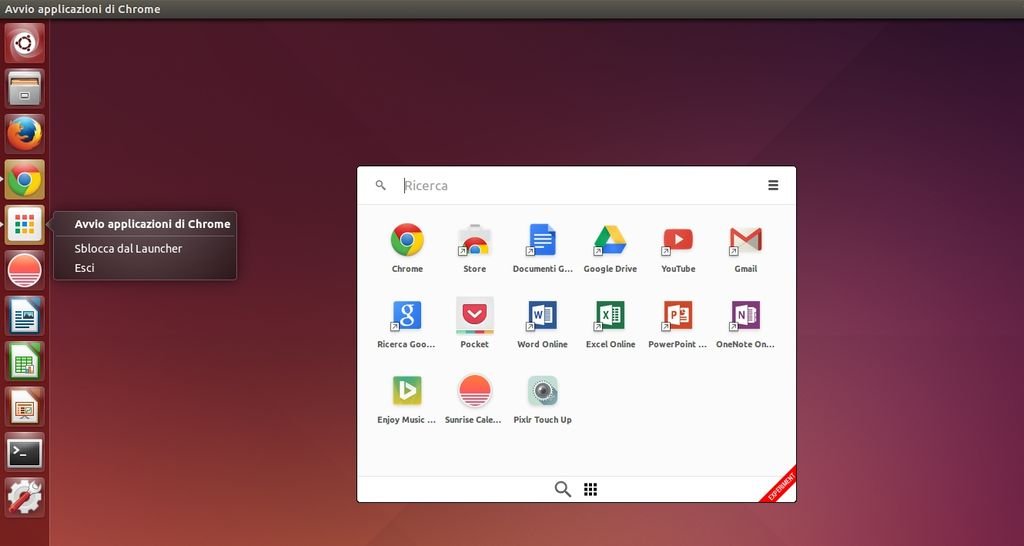Open the OneNote Online app
This screenshot has width=1024, height=546.
coord(745,316)
